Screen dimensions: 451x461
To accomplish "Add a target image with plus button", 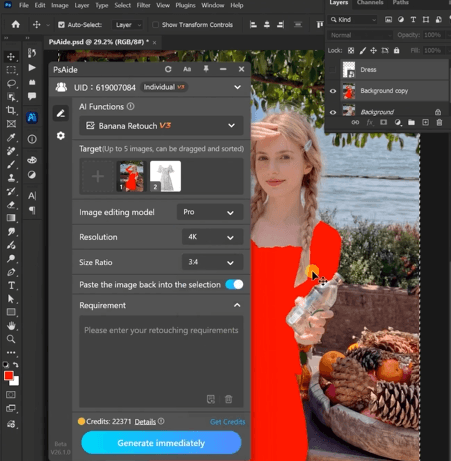I will 98,176.
